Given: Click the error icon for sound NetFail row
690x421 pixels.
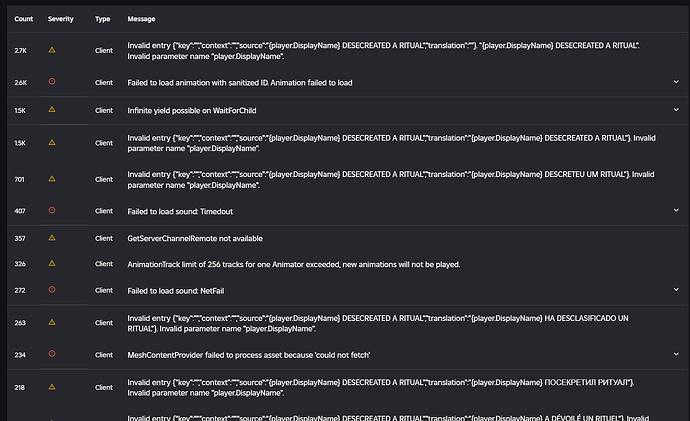Looking at the screenshot, I should pos(52,289).
